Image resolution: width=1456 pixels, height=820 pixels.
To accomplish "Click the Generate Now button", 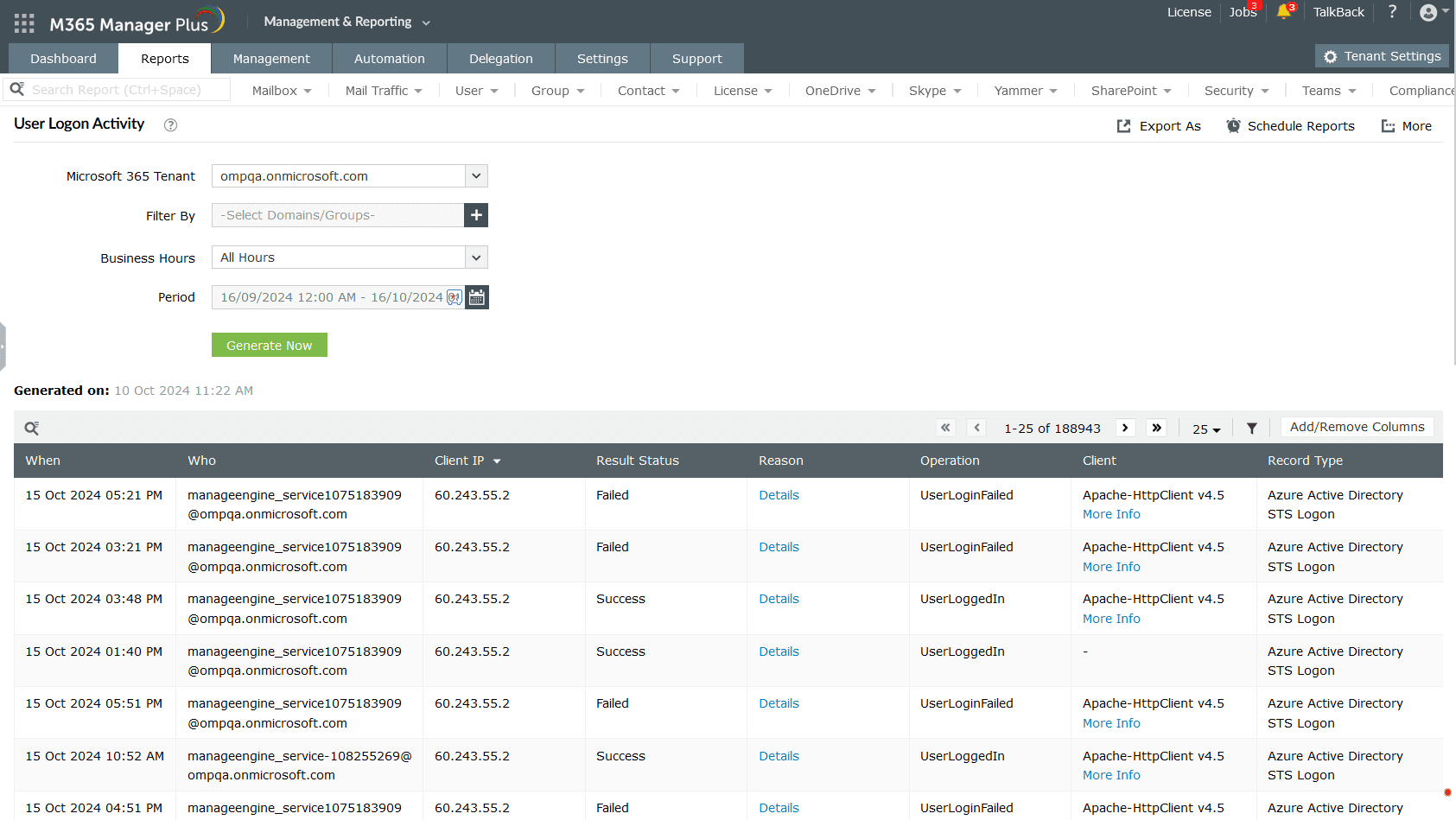I will click(270, 346).
